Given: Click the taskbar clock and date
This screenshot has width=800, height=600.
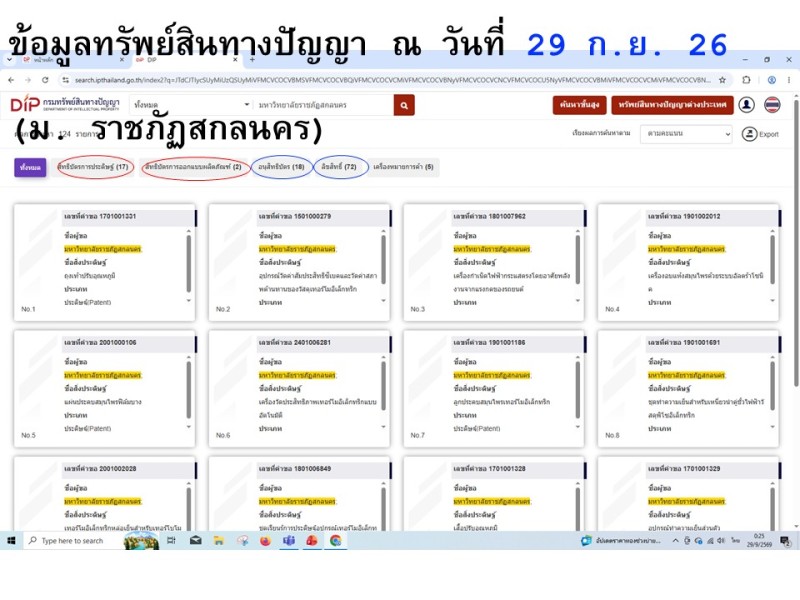Looking at the screenshot, I should 759,540.
